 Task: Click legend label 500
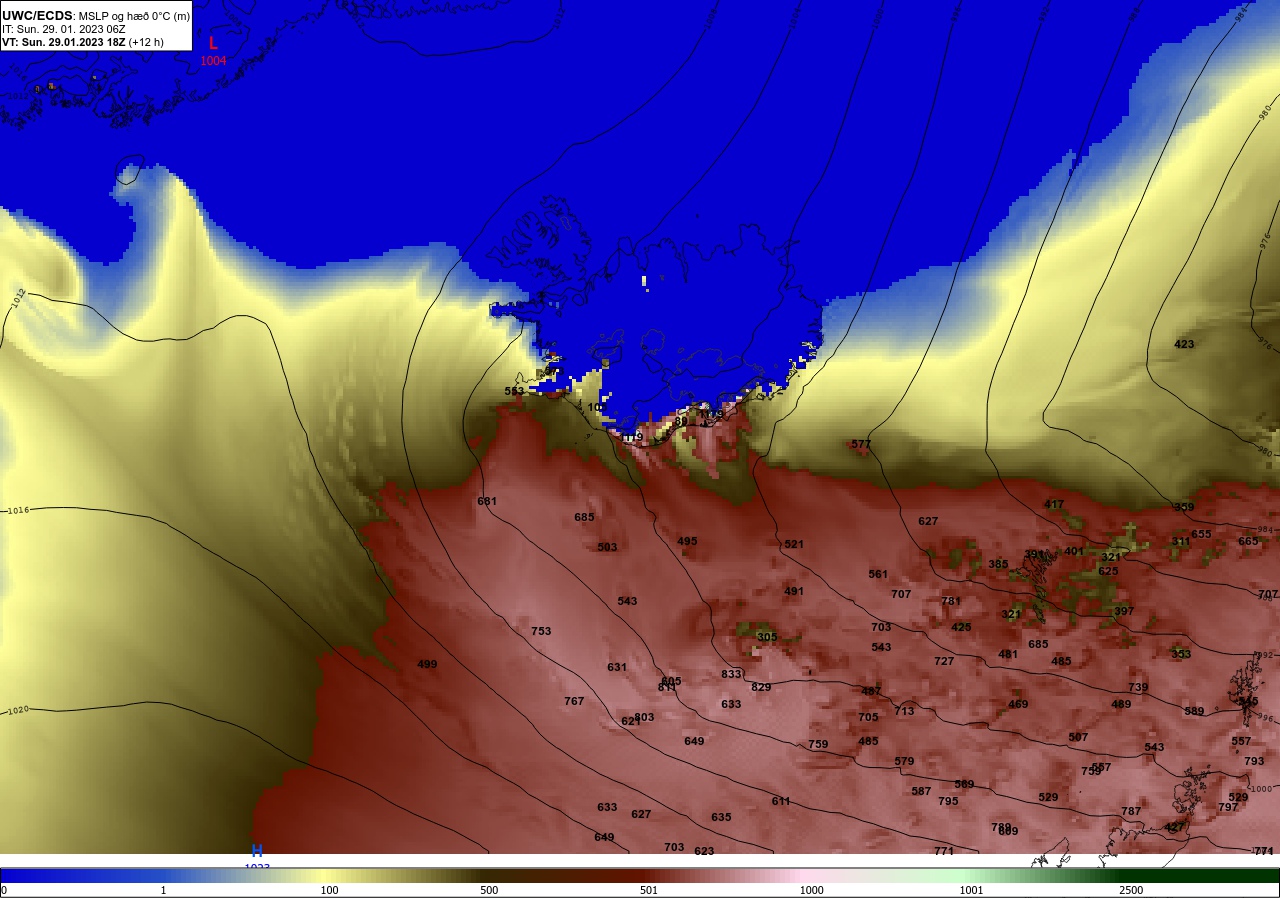click(489, 890)
